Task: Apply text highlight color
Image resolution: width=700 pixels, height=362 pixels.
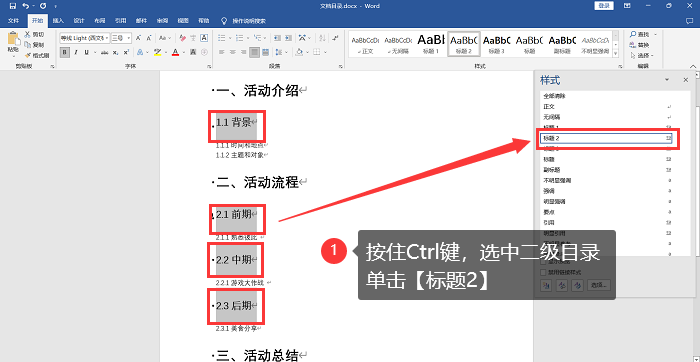Action: click(x=157, y=52)
